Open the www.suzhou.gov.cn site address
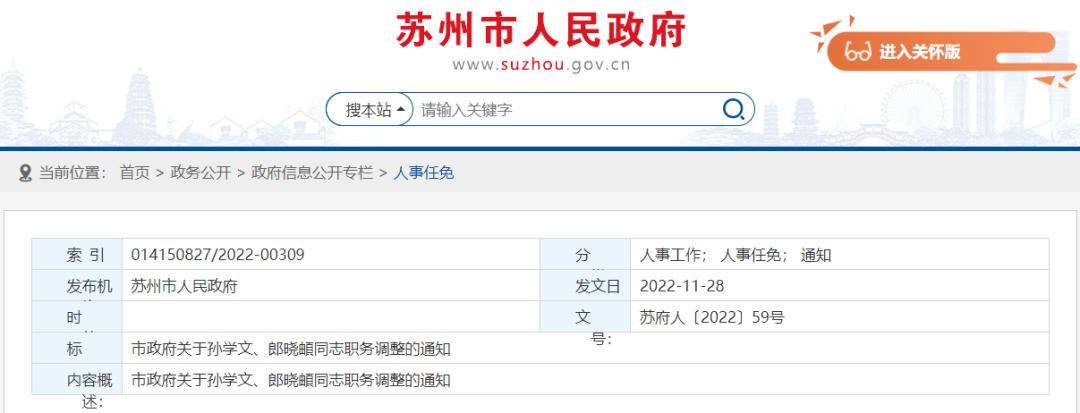Screen dimensions: 1080x413 click(541, 66)
